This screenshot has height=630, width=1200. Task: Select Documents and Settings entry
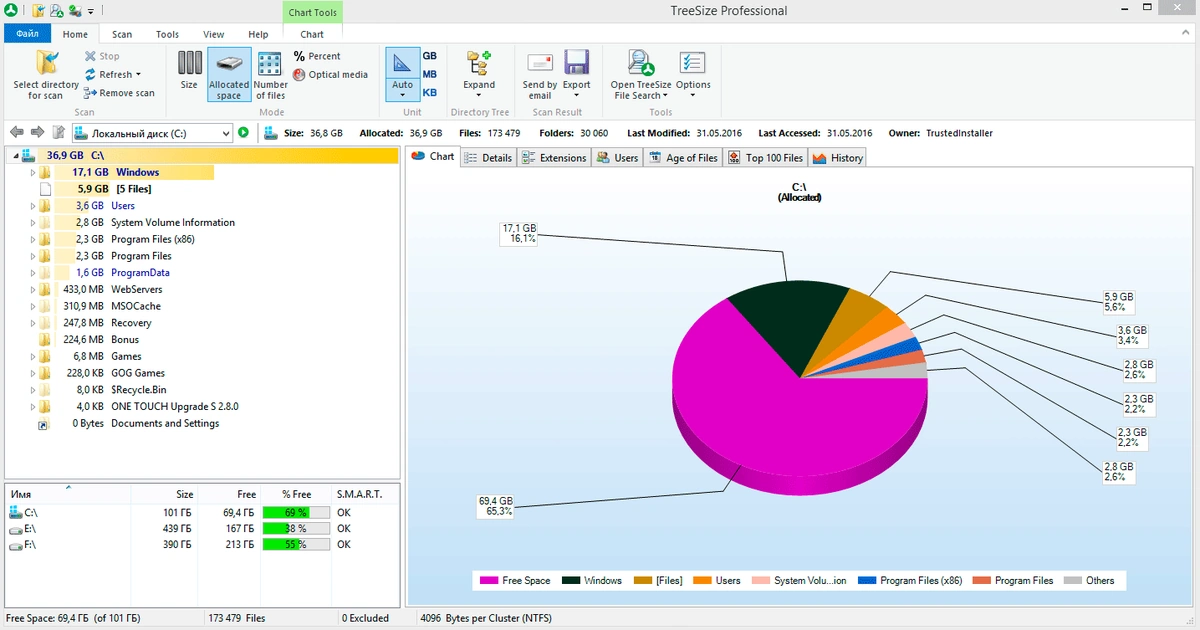(x=202, y=423)
